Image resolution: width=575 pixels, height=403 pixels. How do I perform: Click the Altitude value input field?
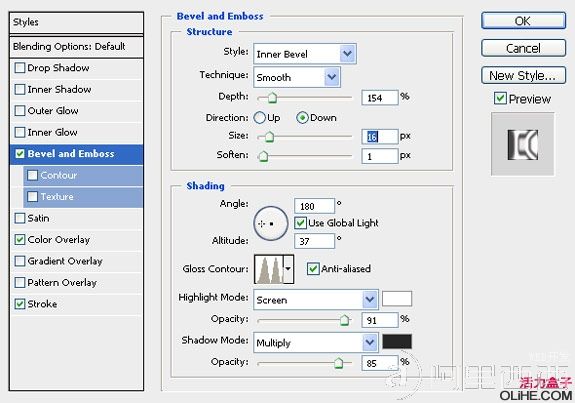point(314,241)
